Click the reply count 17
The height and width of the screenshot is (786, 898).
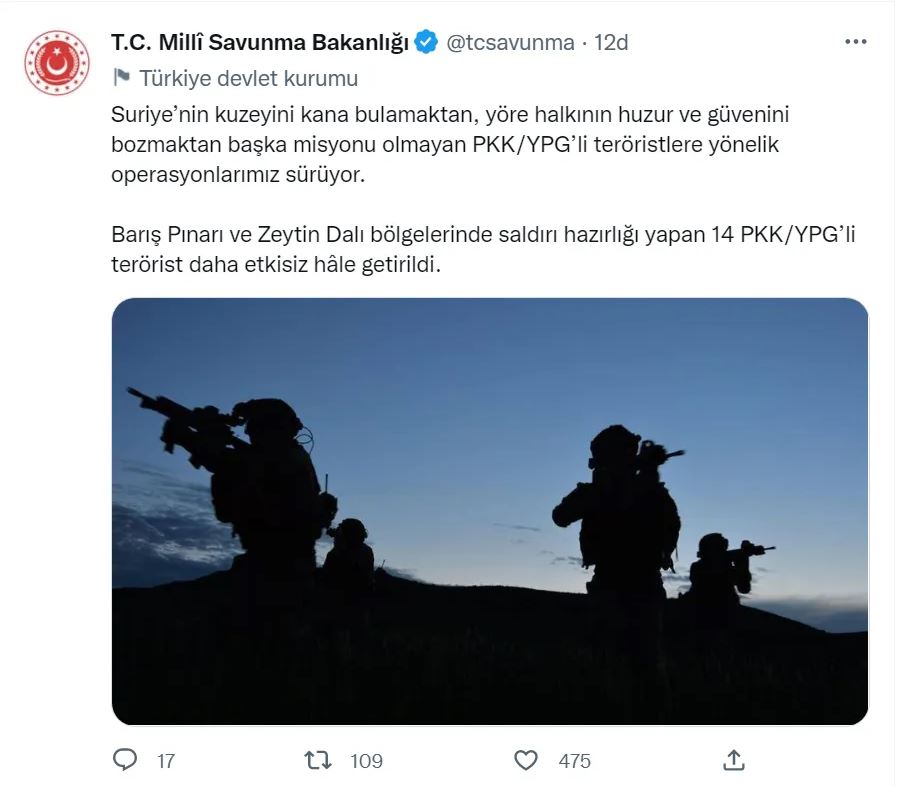(166, 761)
